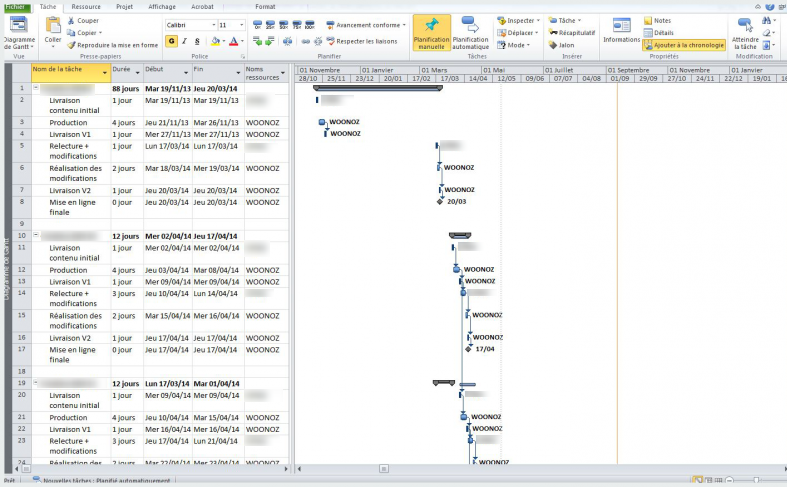Viewport: 787px width, 490px height.
Task: Toggle Planification manuelle mode
Action: click(431, 33)
